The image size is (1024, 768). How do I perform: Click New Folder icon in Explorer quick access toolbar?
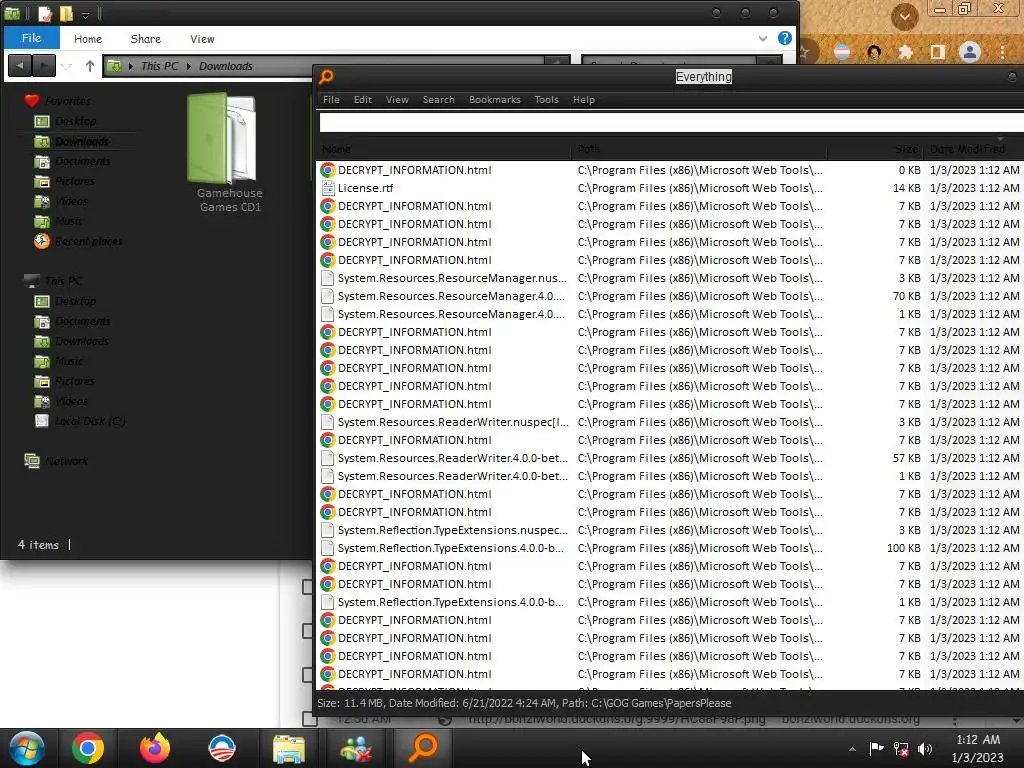click(66, 14)
